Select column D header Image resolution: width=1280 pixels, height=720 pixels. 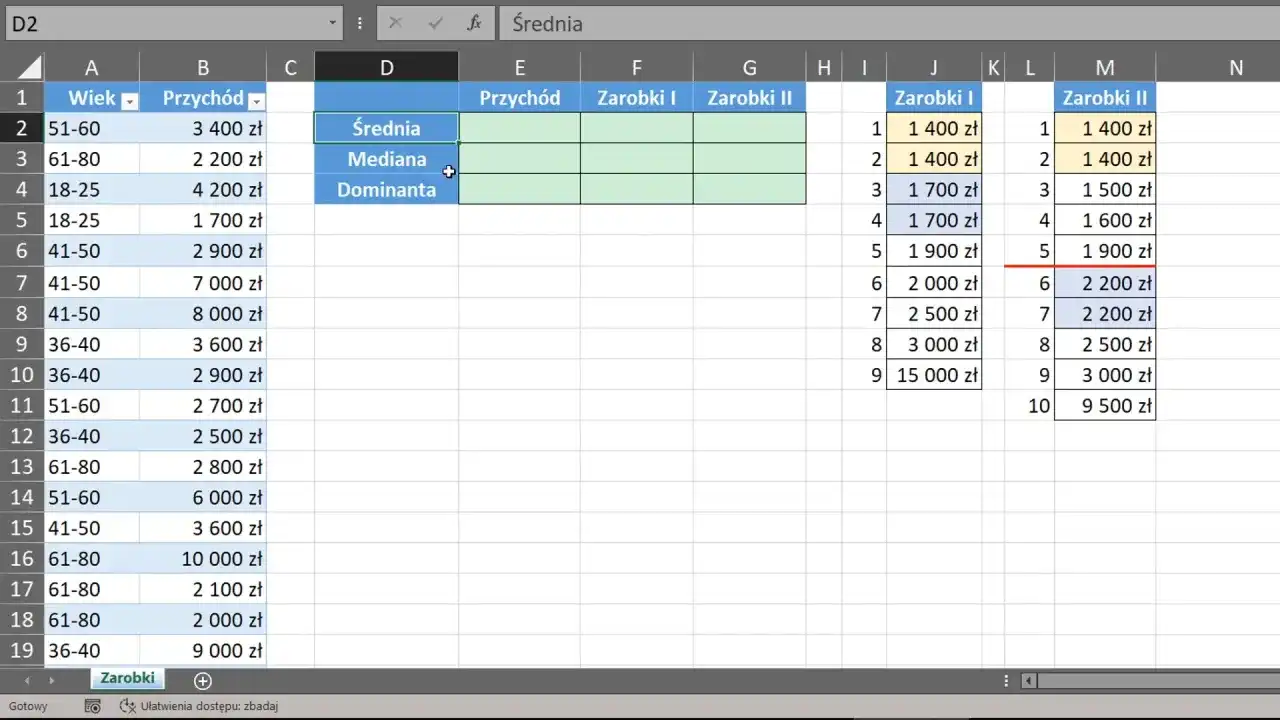pyautogui.click(x=386, y=67)
